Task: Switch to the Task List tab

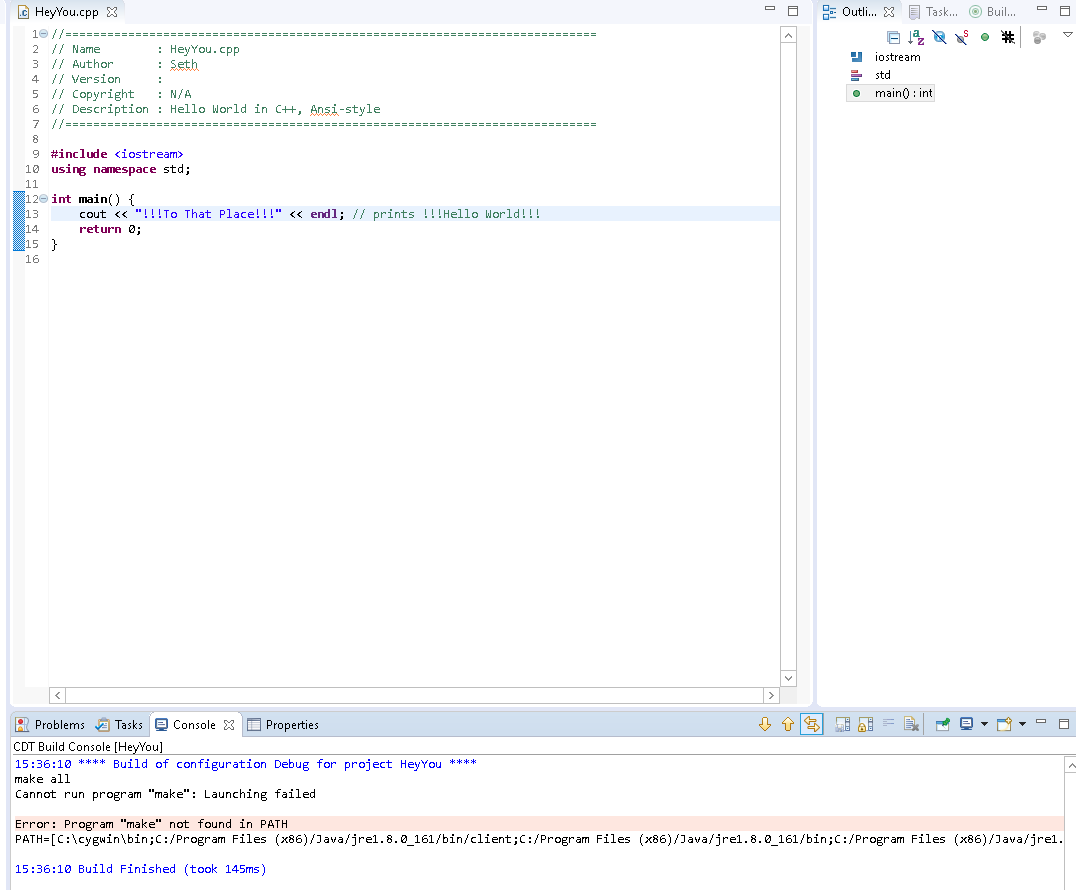Action: pos(933,12)
